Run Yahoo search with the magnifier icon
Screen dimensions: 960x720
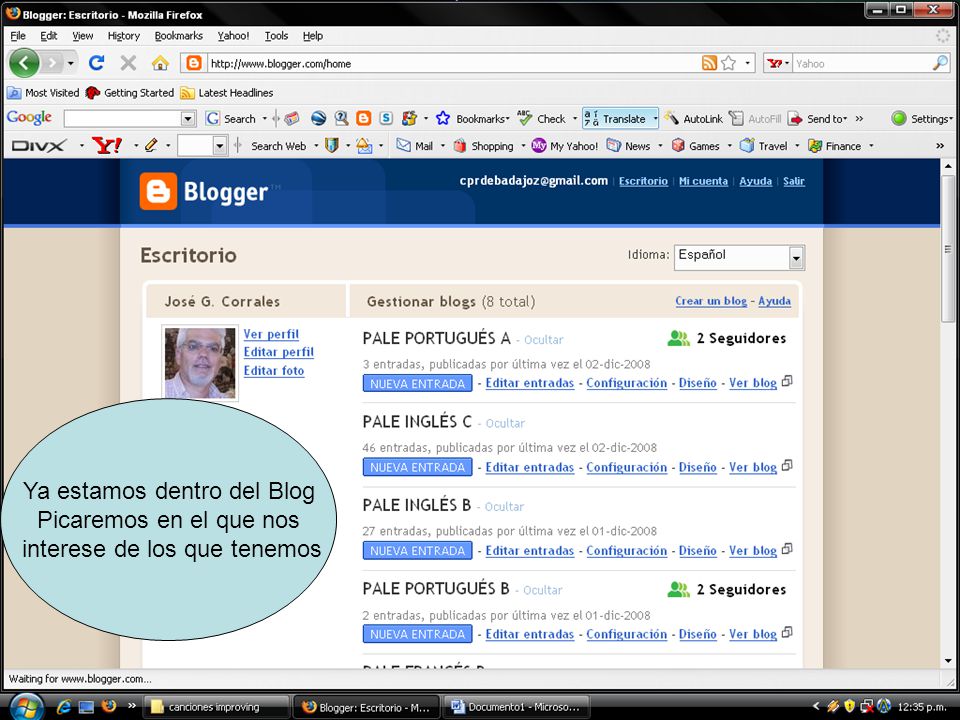pos(940,63)
